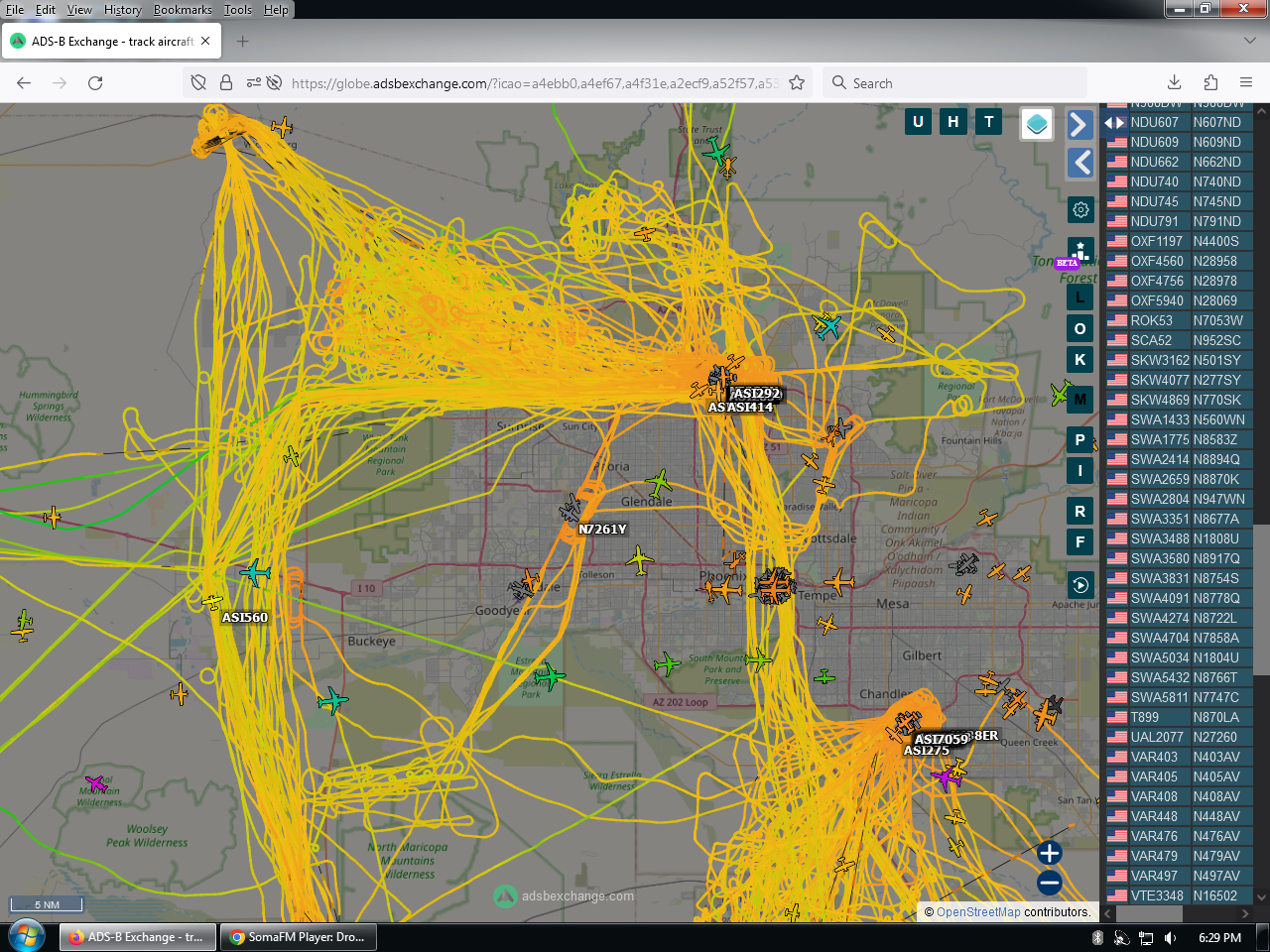Open the OpenStreetMap link
Viewport: 1270px width, 952px height.
(978, 912)
